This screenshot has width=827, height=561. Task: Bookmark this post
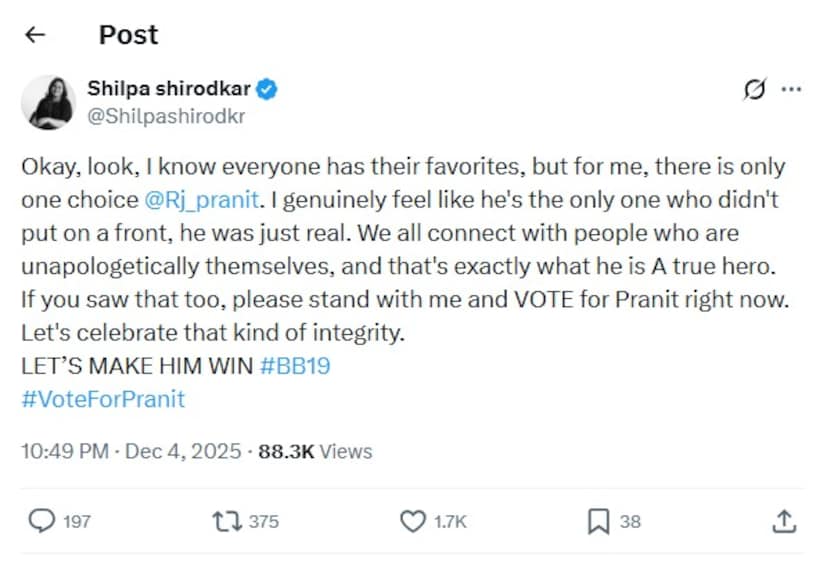click(597, 520)
